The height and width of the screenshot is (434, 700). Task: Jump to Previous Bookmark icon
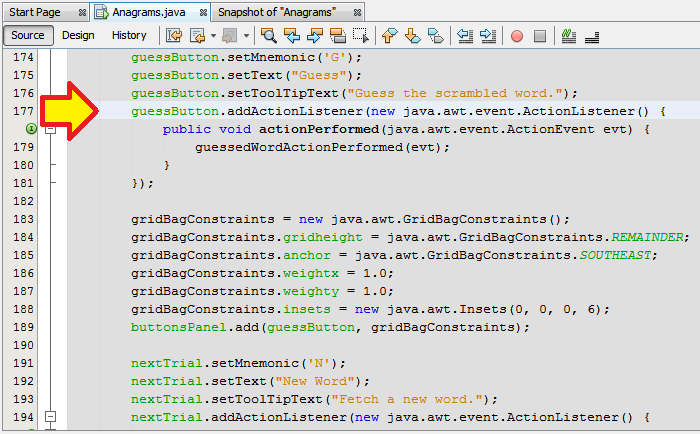390,35
